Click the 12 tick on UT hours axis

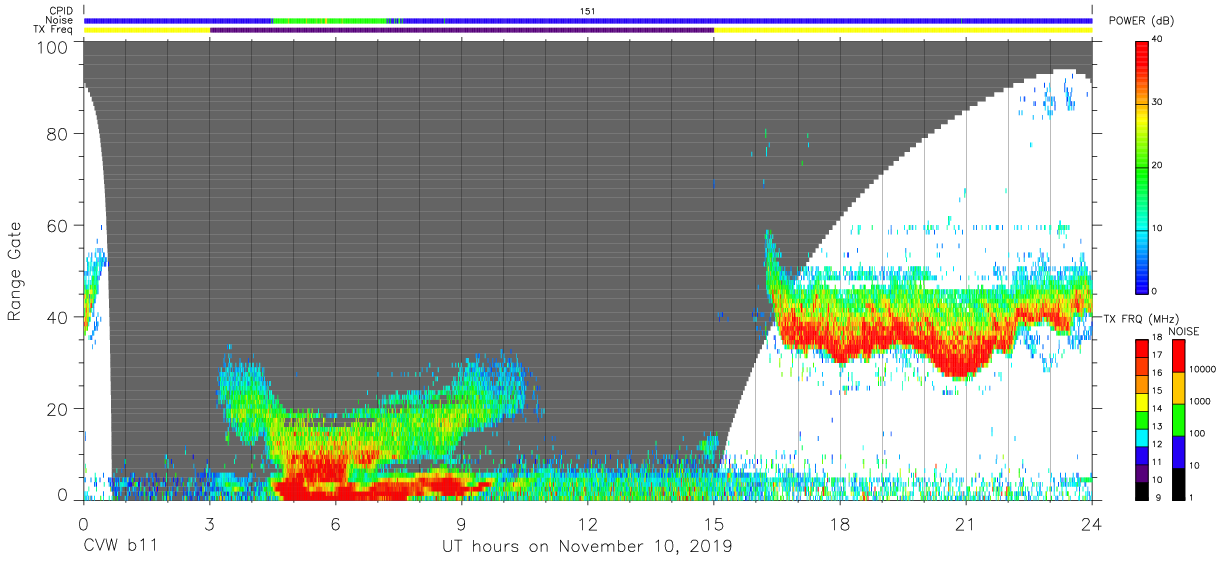click(588, 523)
